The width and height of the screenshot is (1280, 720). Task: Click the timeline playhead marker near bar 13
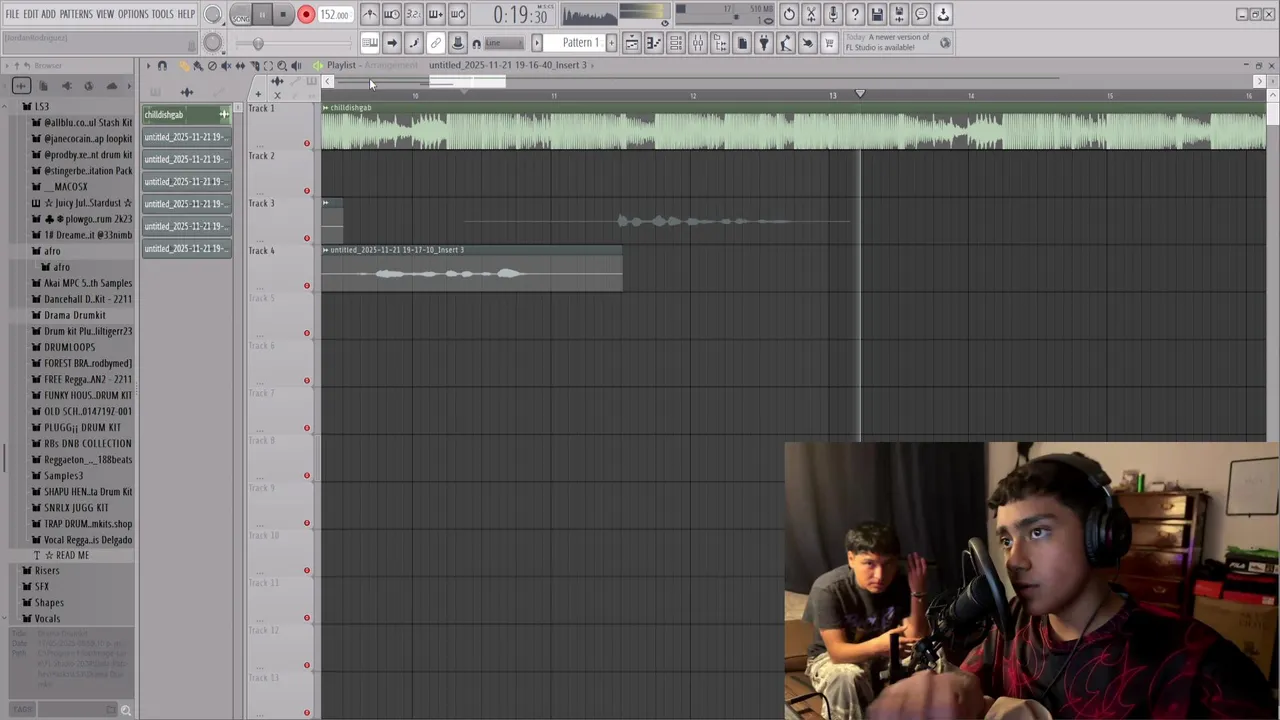tap(860, 94)
